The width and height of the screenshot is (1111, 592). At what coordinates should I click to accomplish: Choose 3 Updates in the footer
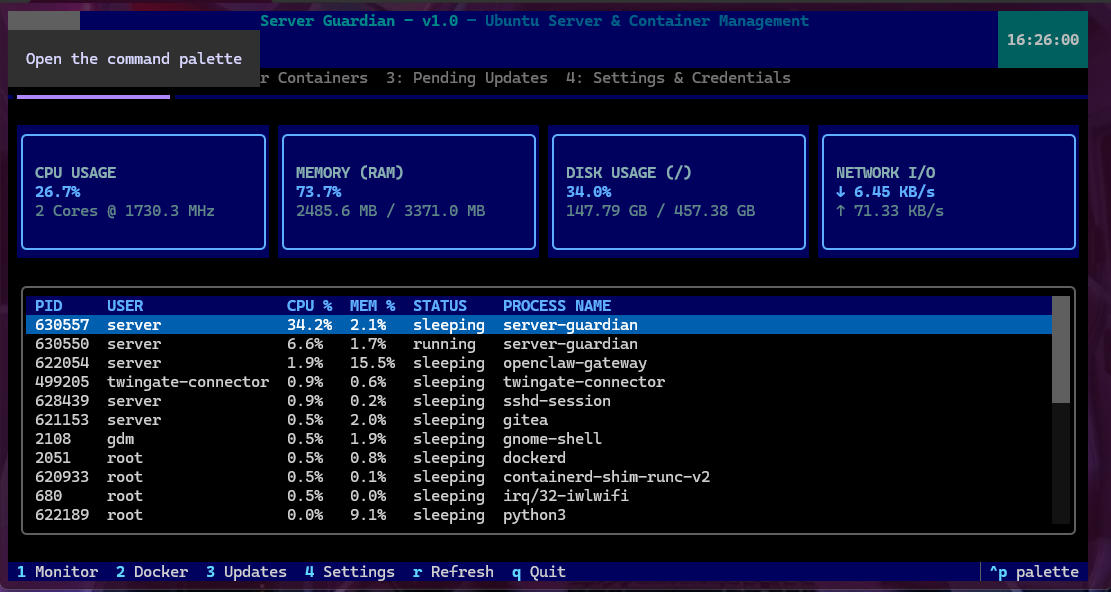[247, 571]
